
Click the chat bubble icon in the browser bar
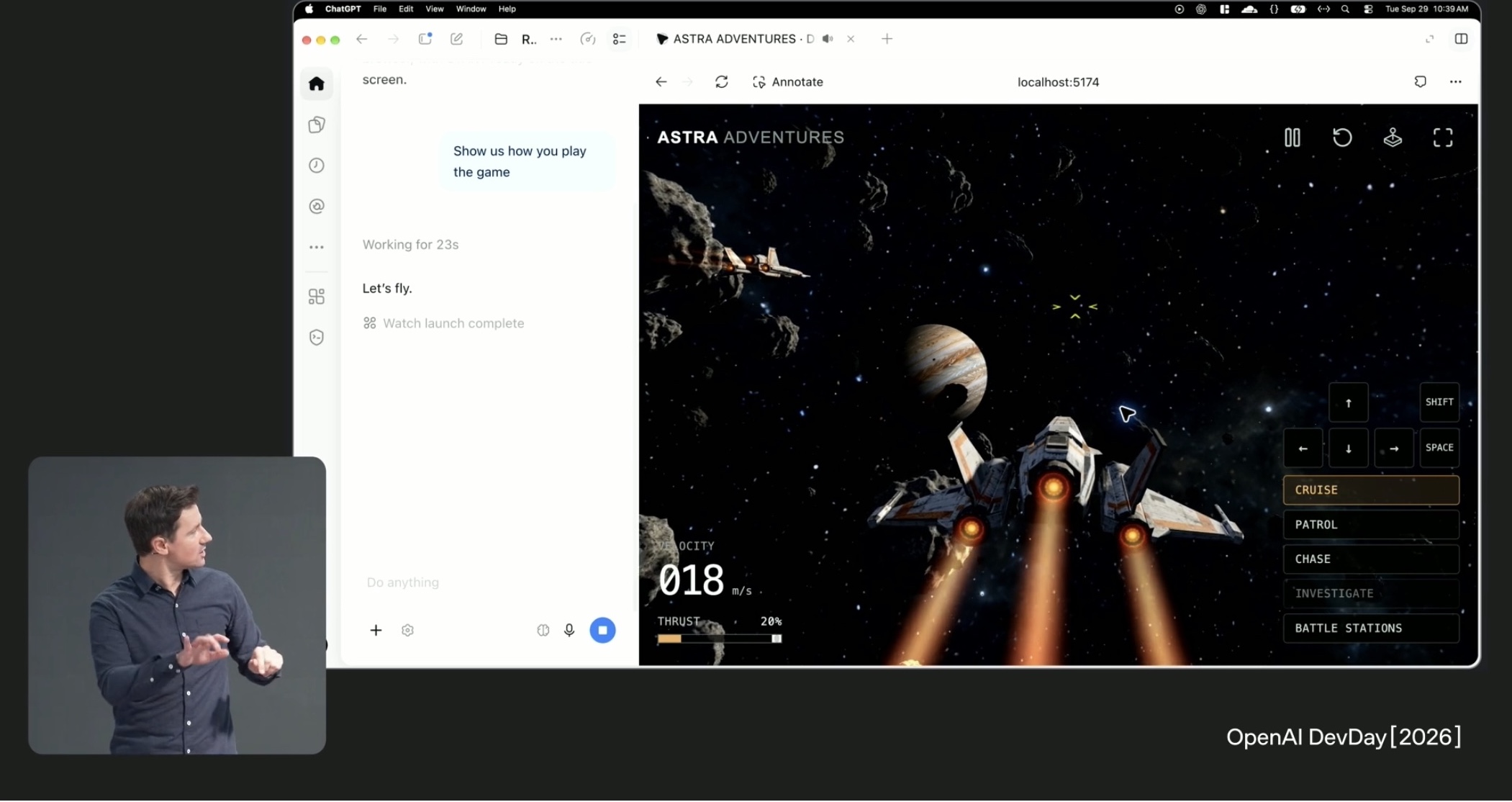coord(1420,82)
